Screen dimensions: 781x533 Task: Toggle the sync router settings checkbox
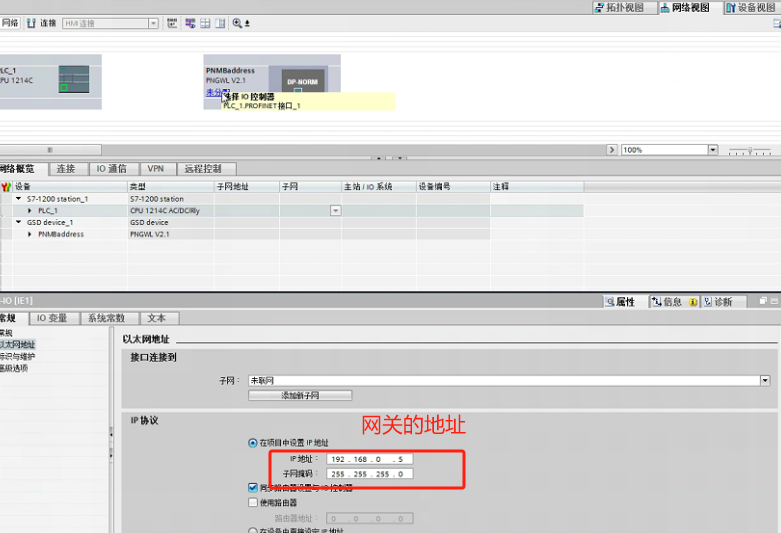coord(253,487)
